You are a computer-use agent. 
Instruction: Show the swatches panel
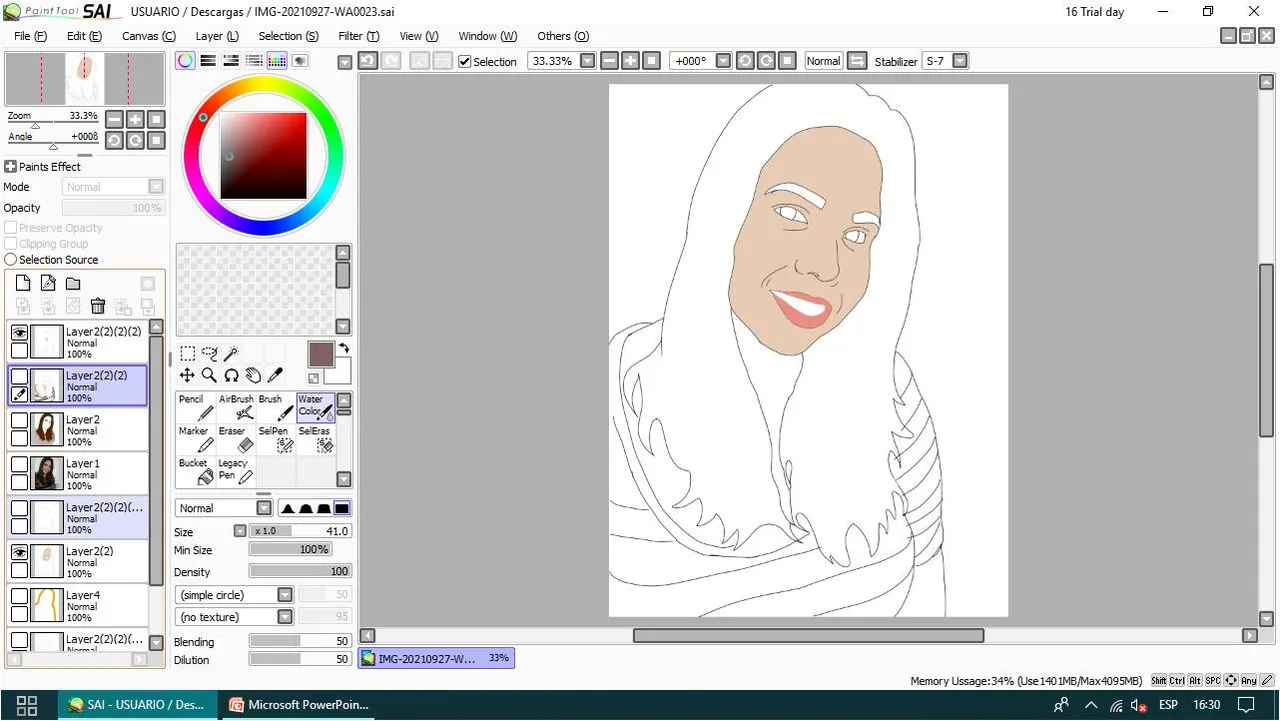click(x=277, y=61)
